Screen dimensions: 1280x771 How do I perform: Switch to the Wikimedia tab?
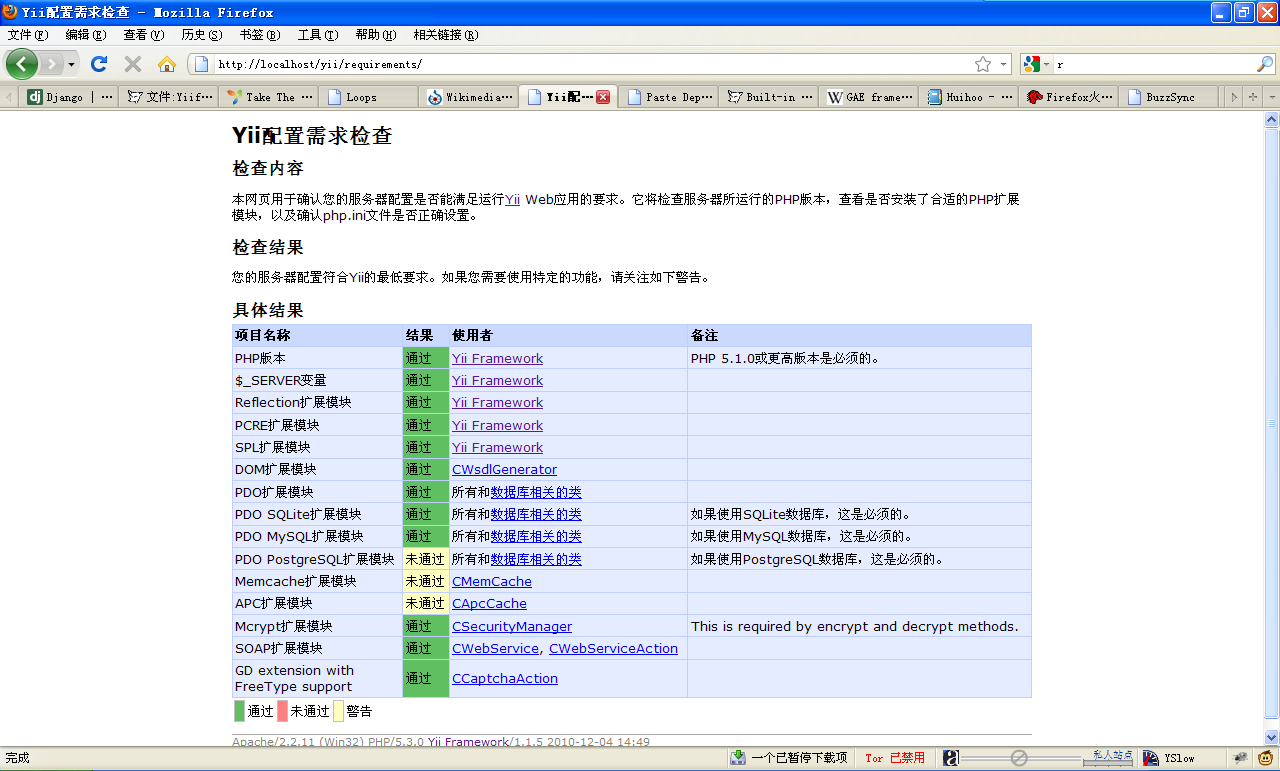tap(470, 97)
